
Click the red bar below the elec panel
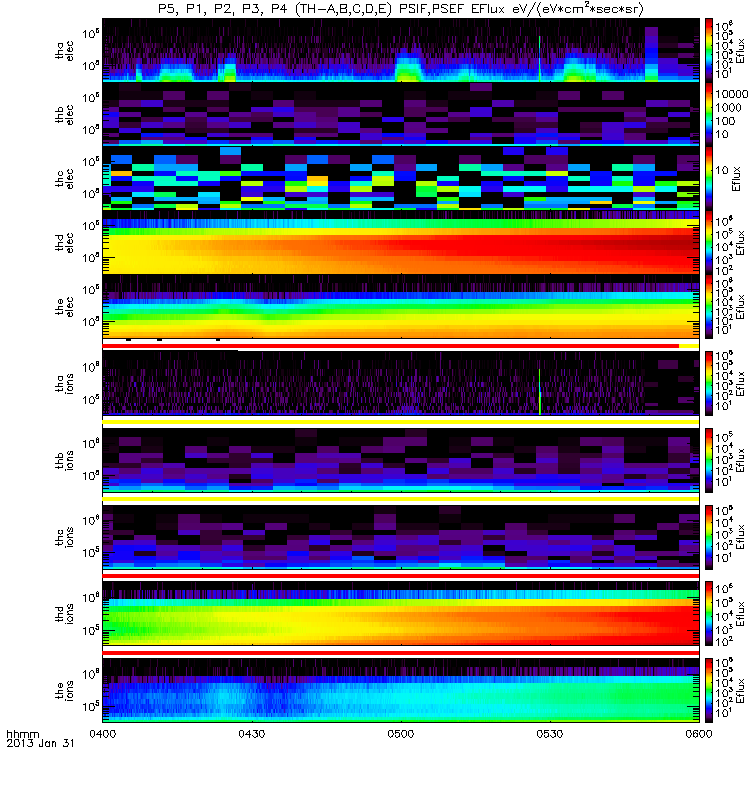pyautogui.click(x=391, y=346)
